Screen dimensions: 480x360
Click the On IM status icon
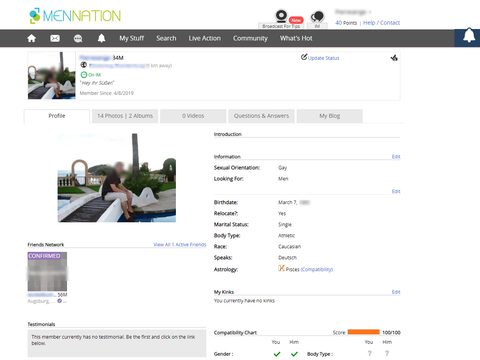pos(84,75)
